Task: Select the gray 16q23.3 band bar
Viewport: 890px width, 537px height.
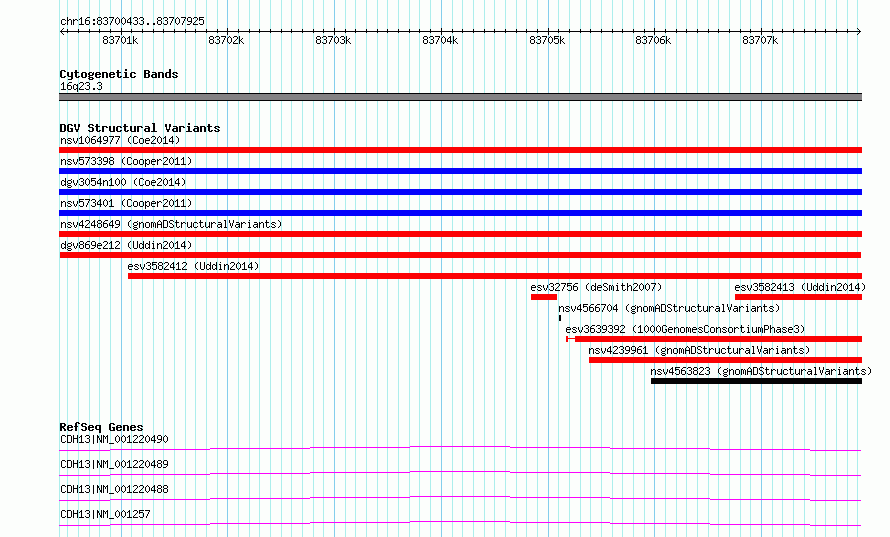Action: point(460,97)
